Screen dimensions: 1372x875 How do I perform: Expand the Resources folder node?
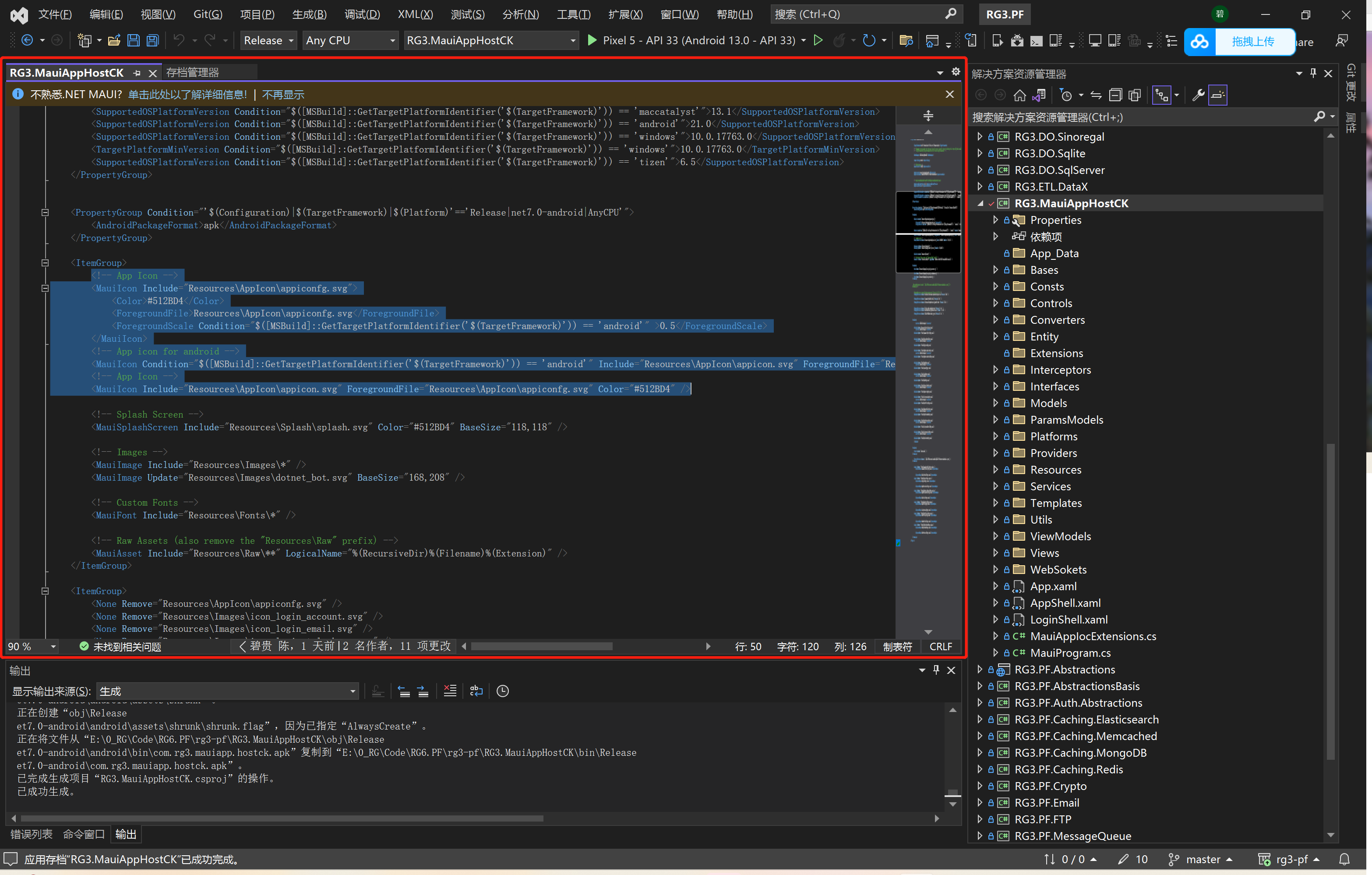coord(995,470)
